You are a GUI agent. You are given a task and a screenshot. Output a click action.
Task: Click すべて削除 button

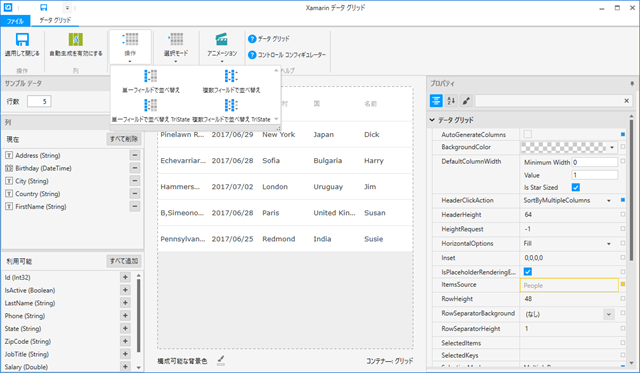124,139
